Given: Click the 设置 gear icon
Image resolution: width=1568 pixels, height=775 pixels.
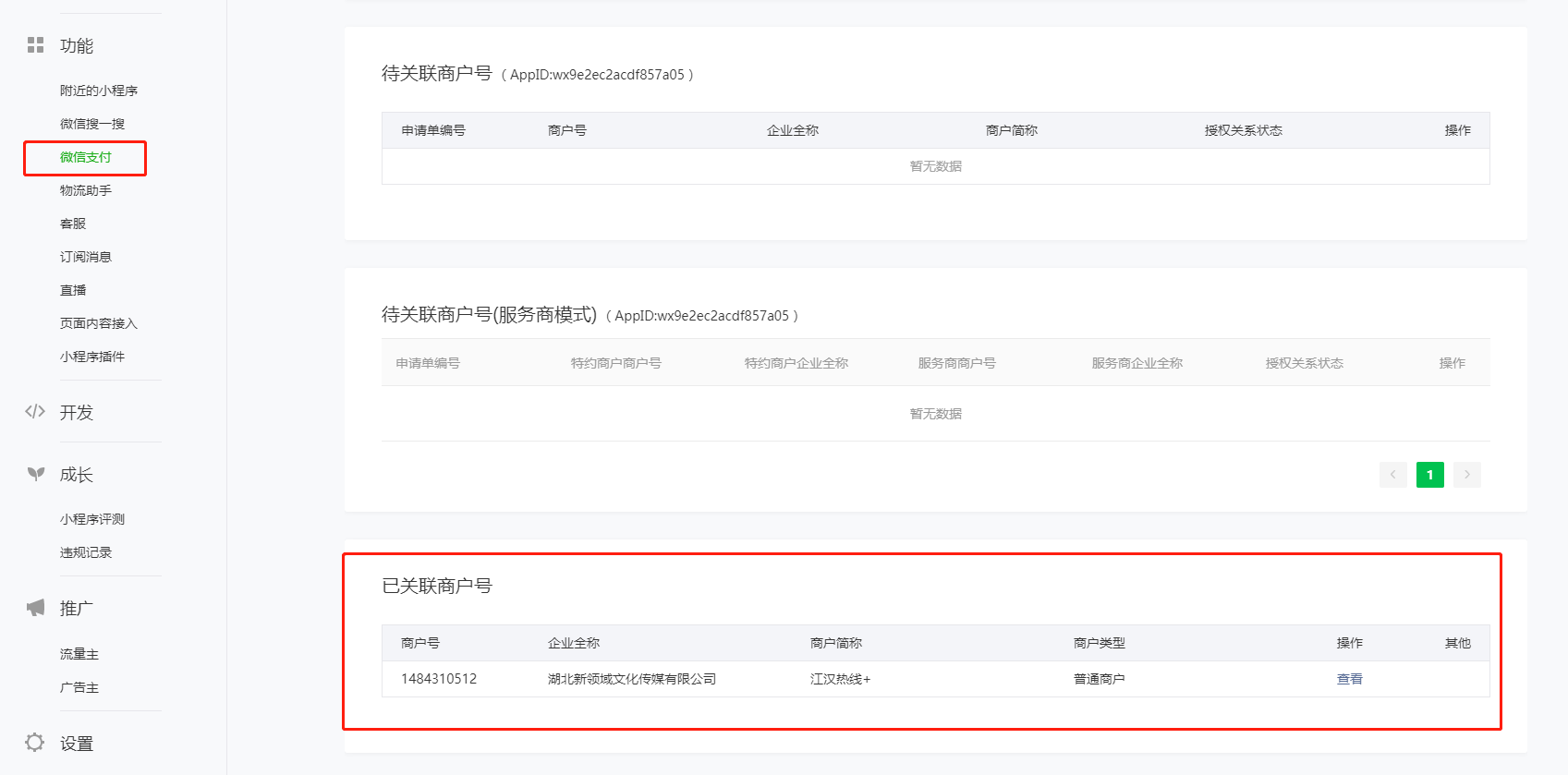Looking at the screenshot, I should pyautogui.click(x=35, y=743).
